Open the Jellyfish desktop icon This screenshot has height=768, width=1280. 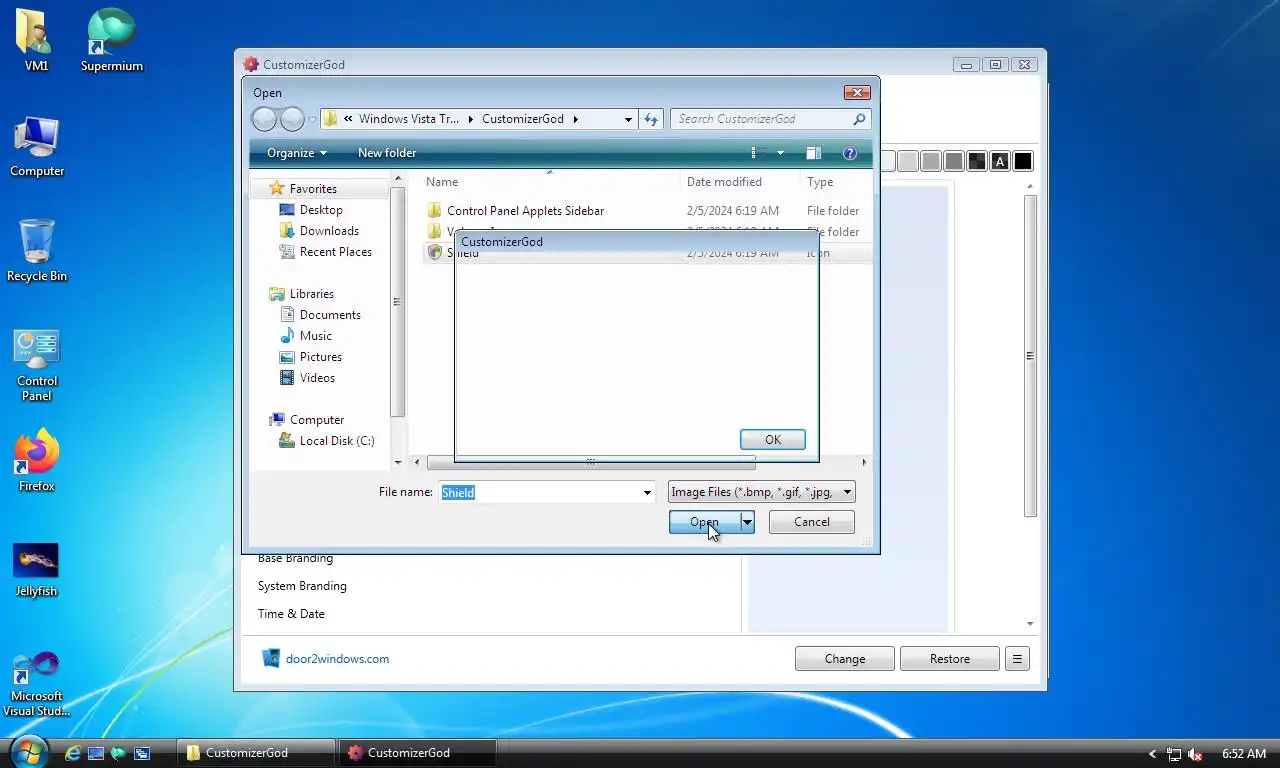click(x=37, y=570)
